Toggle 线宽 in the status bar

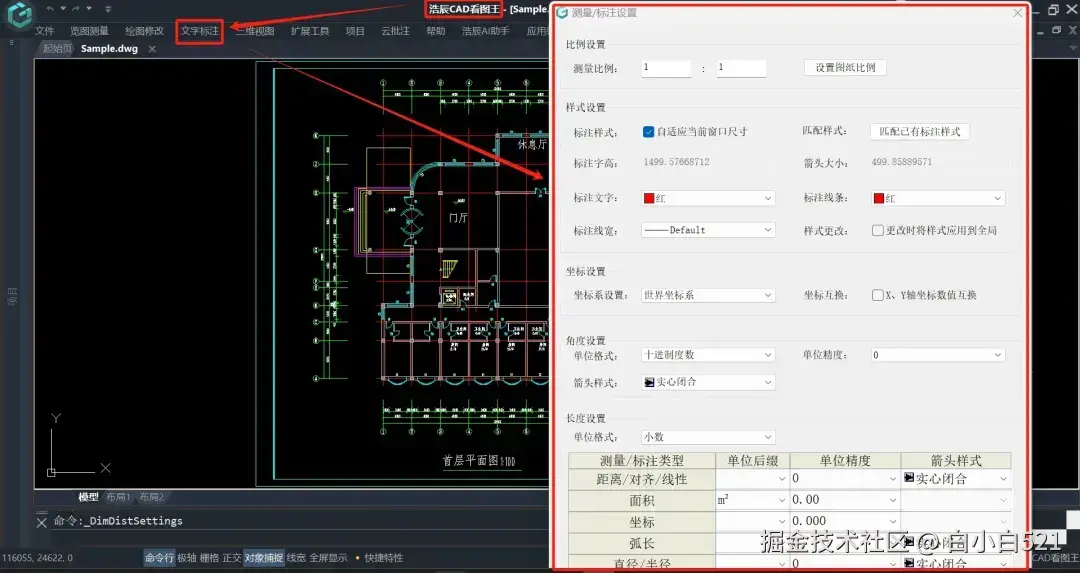[x=296, y=558]
